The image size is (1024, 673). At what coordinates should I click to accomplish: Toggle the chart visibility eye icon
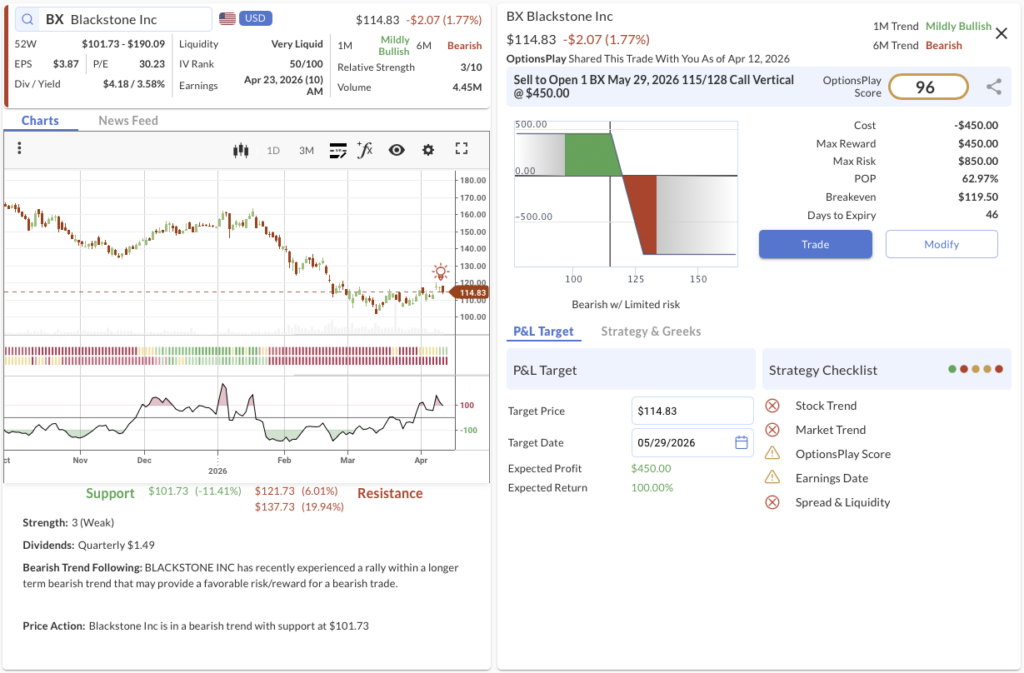pos(397,150)
